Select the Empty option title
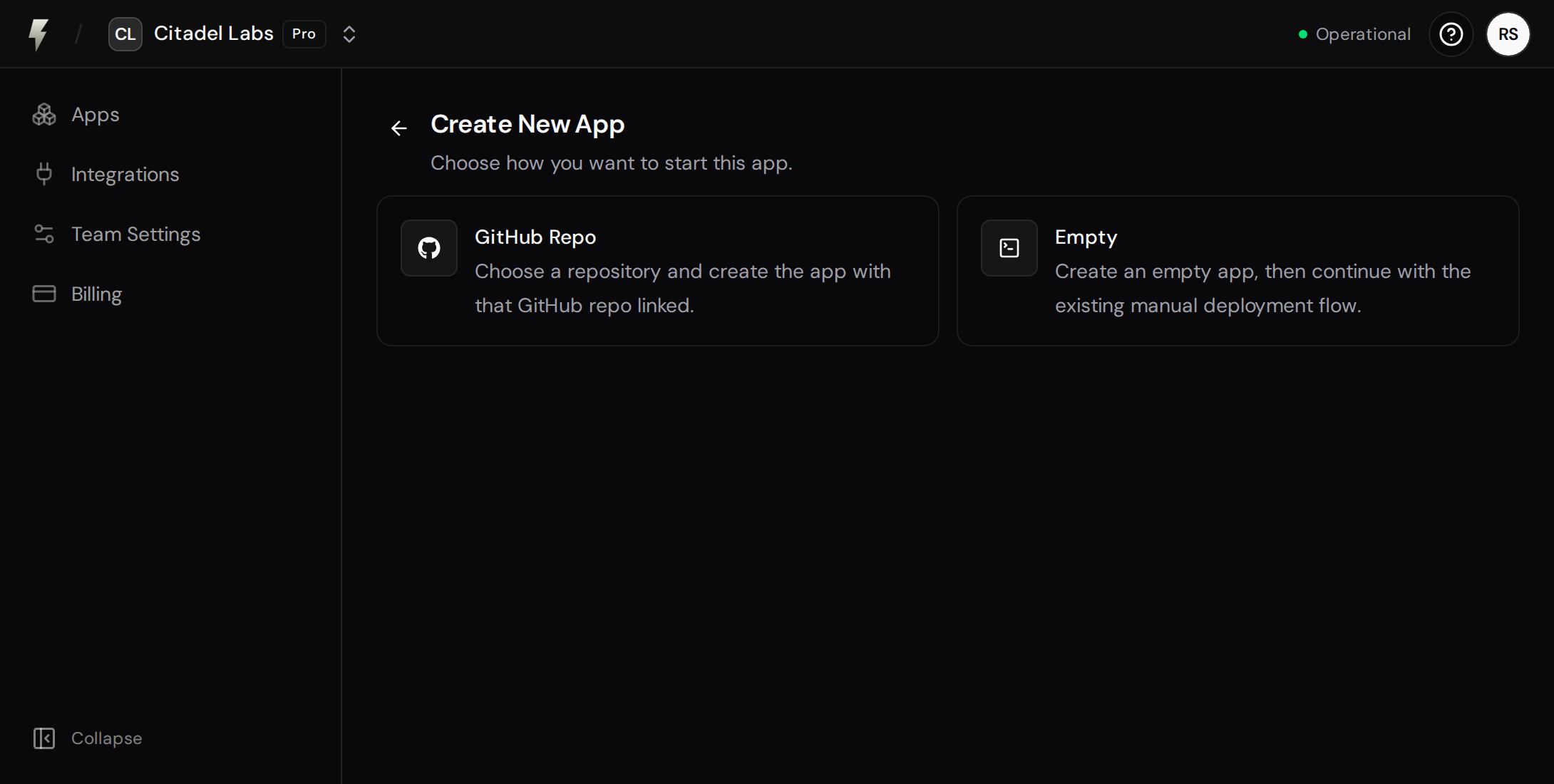This screenshot has width=1554, height=784. (1086, 237)
